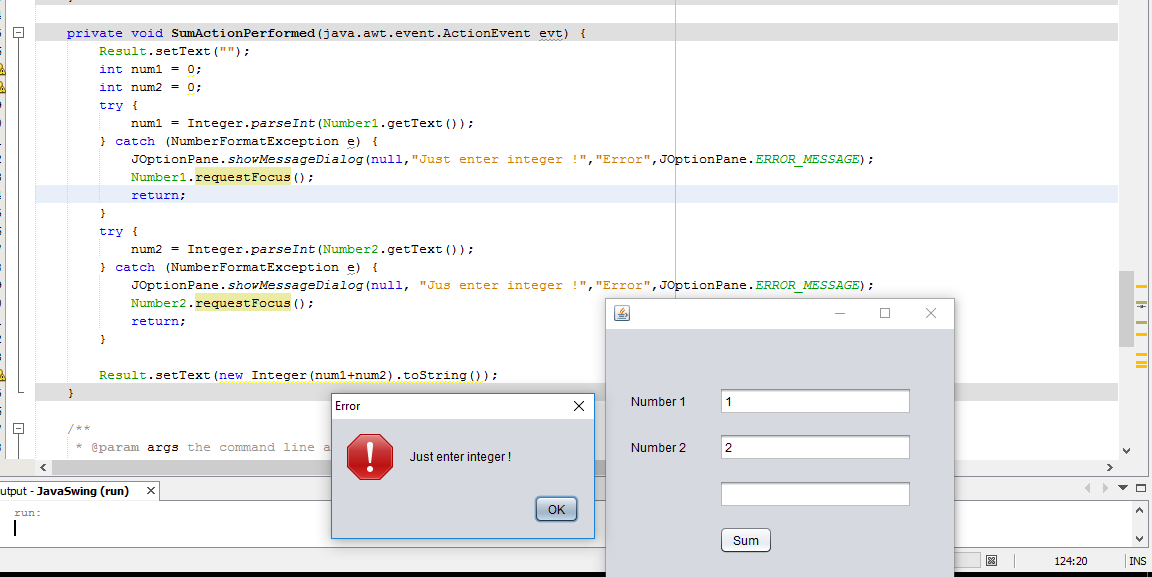Click the next-message arrow in Output toolbar
The image size is (1152, 577).
point(1105,488)
